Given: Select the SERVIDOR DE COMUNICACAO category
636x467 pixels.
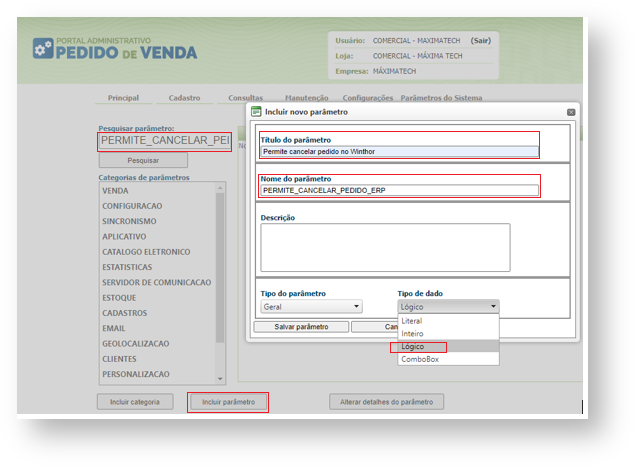Looking at the screenshot, I should coord(158,282).
